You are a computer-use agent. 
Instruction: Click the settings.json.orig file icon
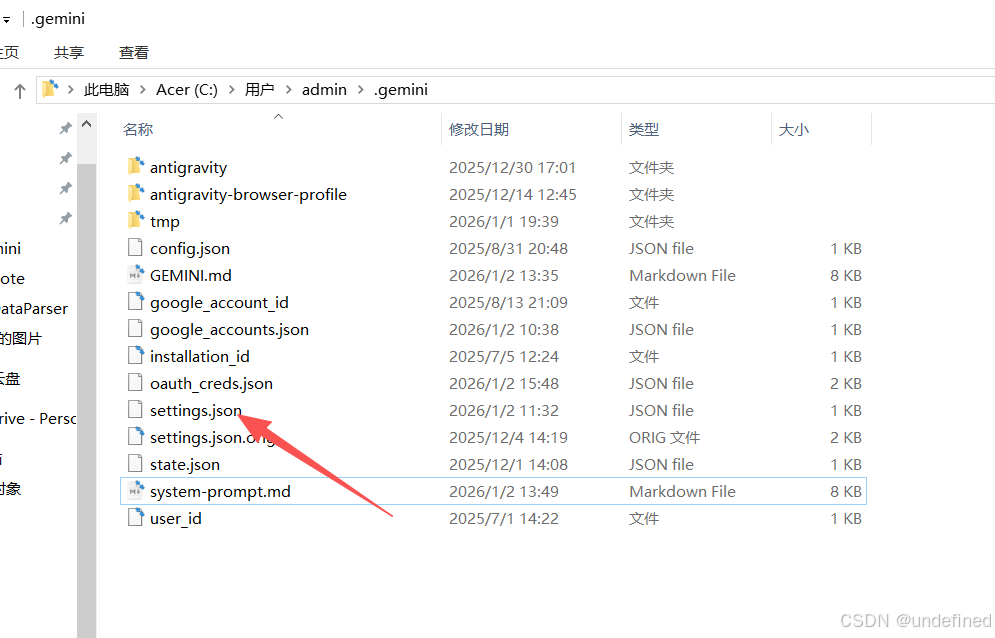[x=135, y=436]
